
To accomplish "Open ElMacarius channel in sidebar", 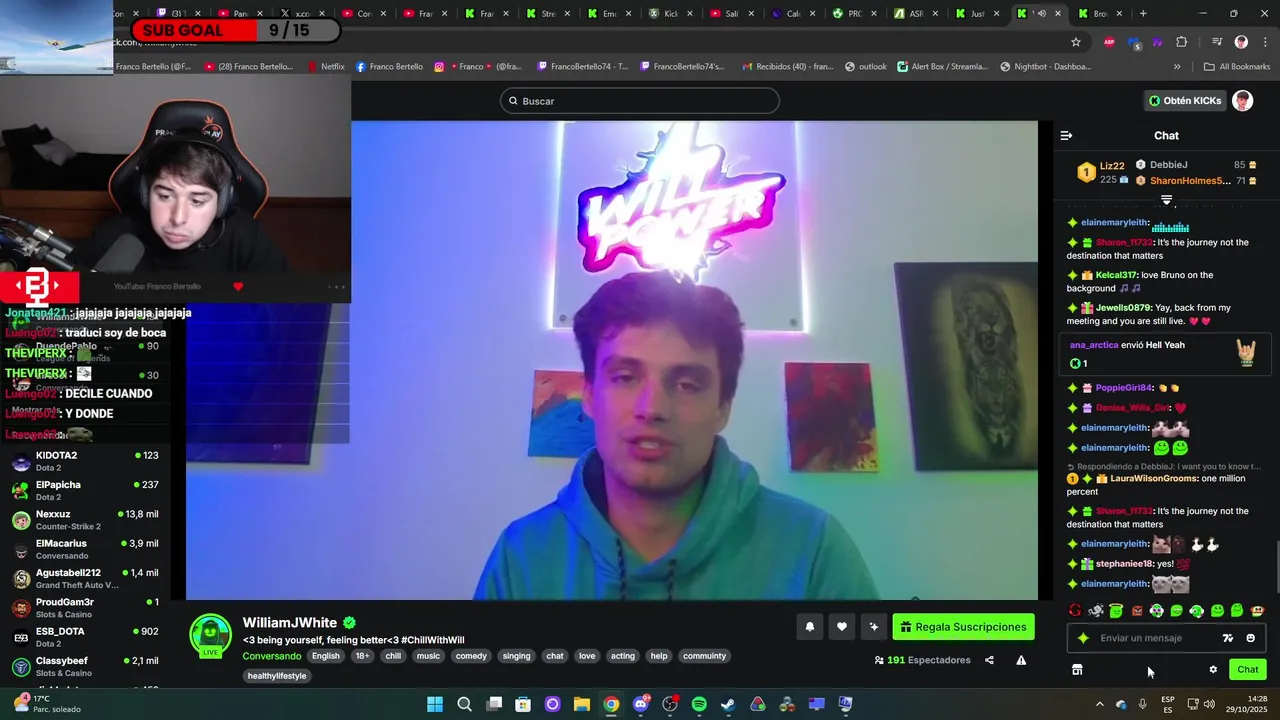I will pyautogui.click(x=85, y=549).
